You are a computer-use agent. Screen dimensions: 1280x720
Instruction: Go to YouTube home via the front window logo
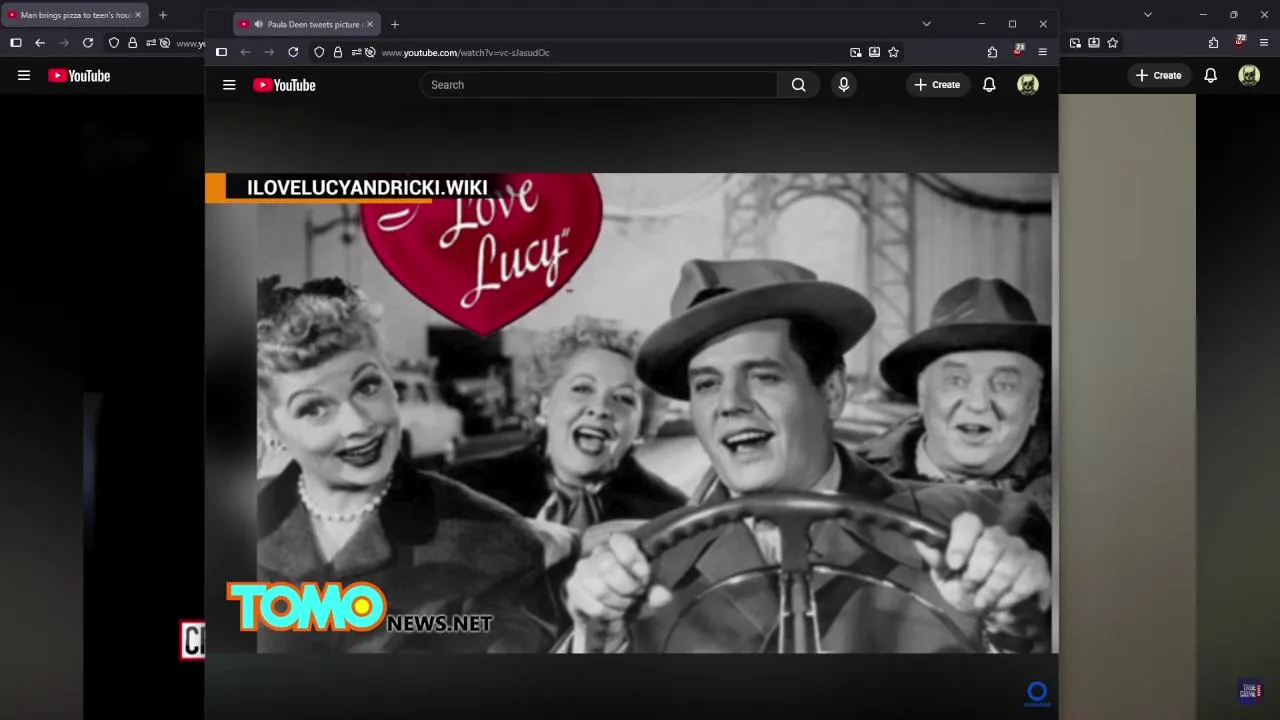pyautogui.click(x=284, y=85)
